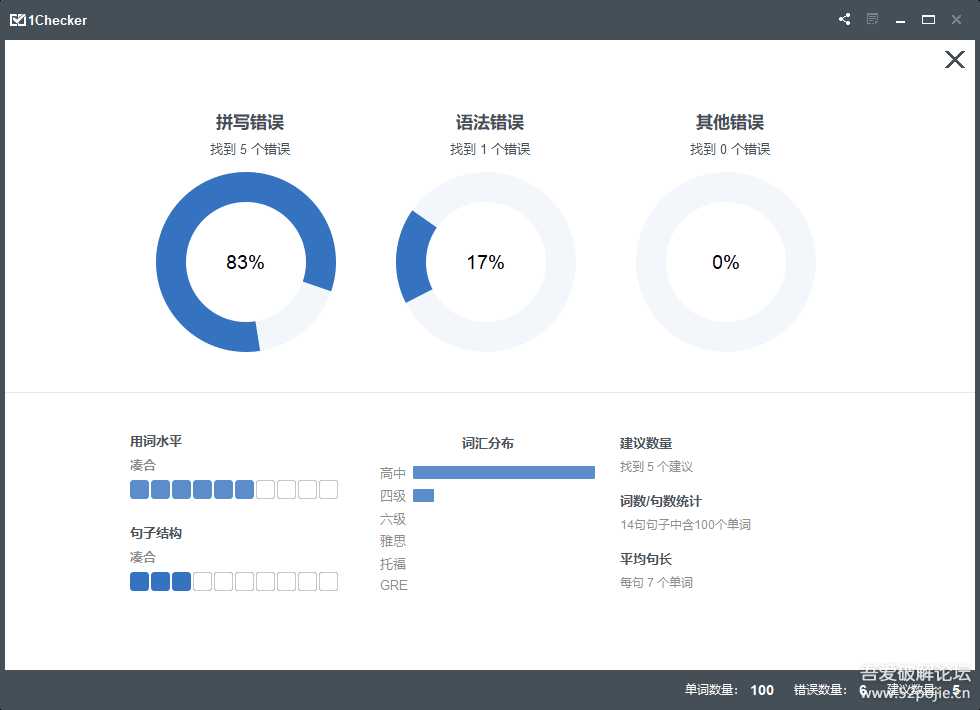Open the report/notes icon in title bar

873,19
